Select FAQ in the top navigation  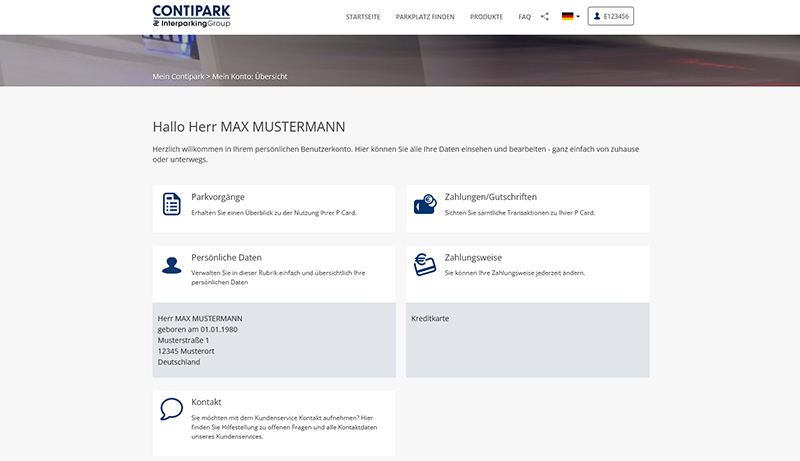tap(525, 17)
